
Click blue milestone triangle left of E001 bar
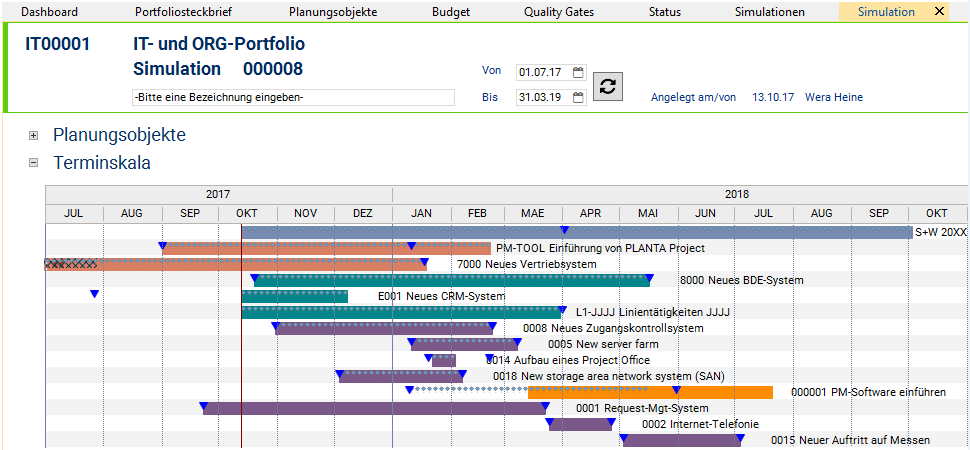point(94,294)
